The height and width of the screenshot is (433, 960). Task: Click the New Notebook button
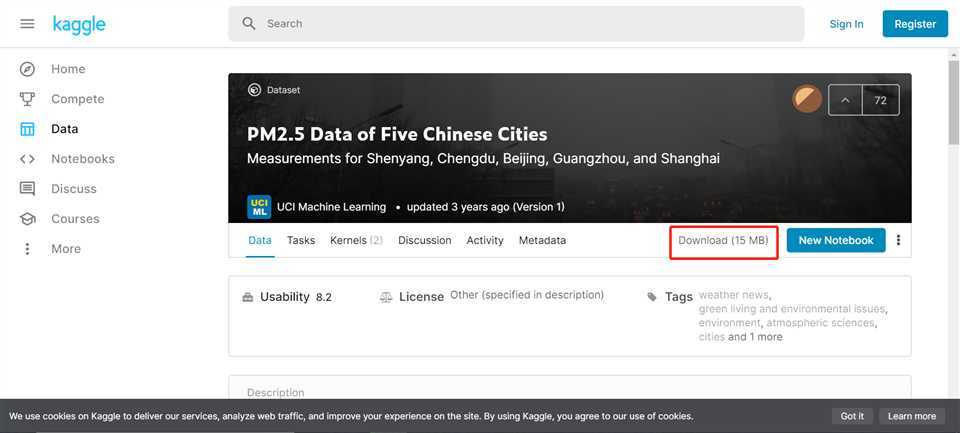[x=836, y=241]
